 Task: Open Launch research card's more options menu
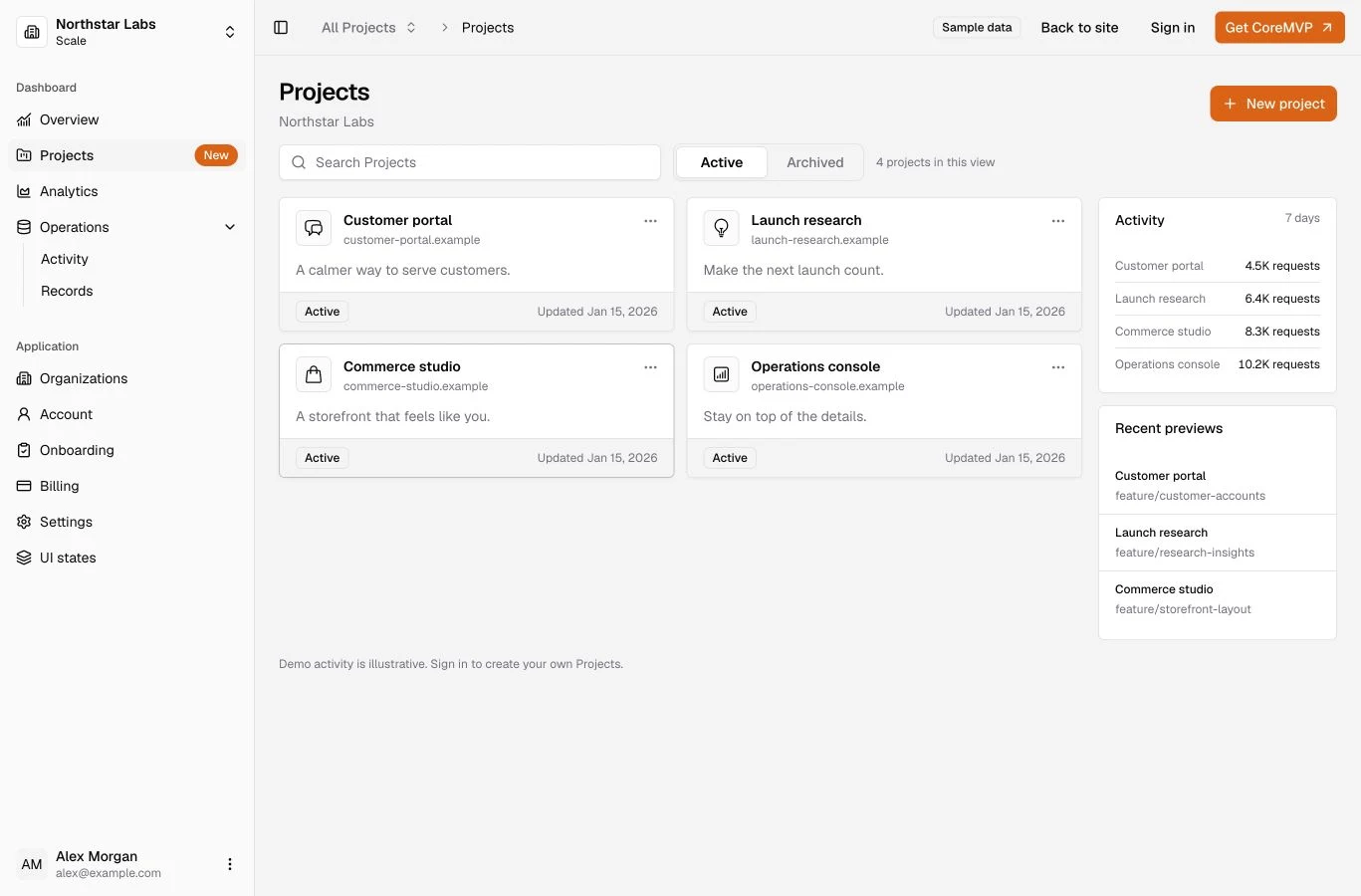click(1058, 221)
